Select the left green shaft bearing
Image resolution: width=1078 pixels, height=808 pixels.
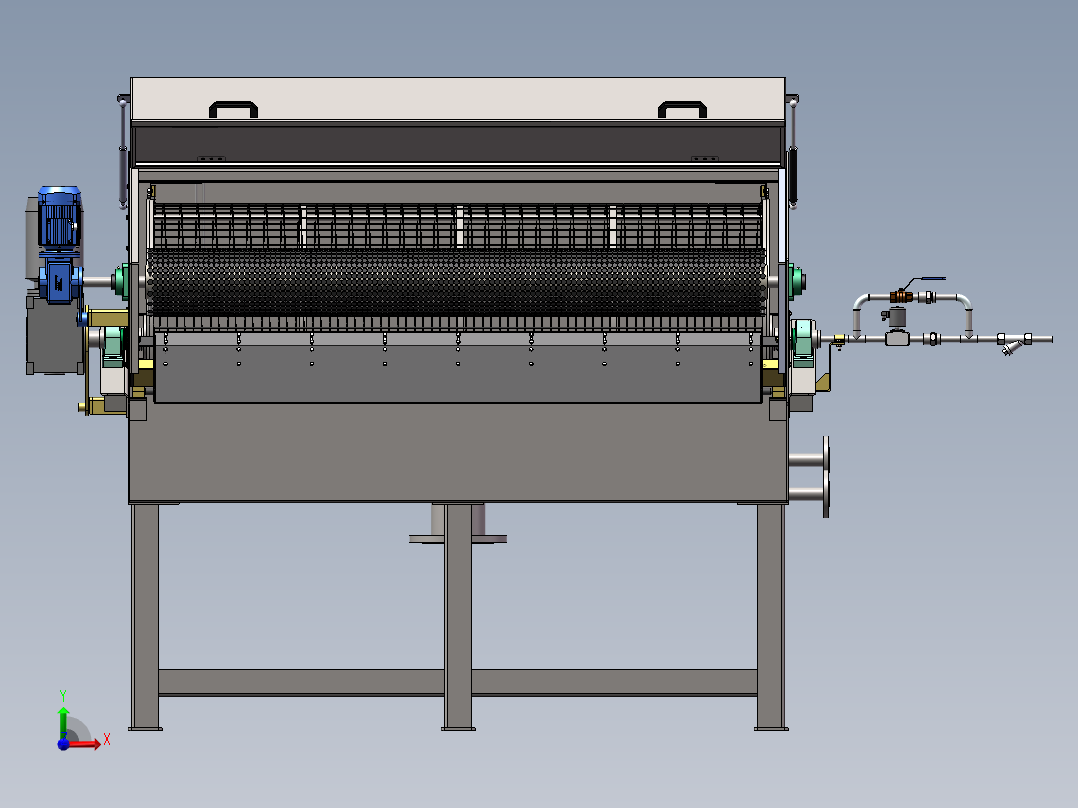120,281
